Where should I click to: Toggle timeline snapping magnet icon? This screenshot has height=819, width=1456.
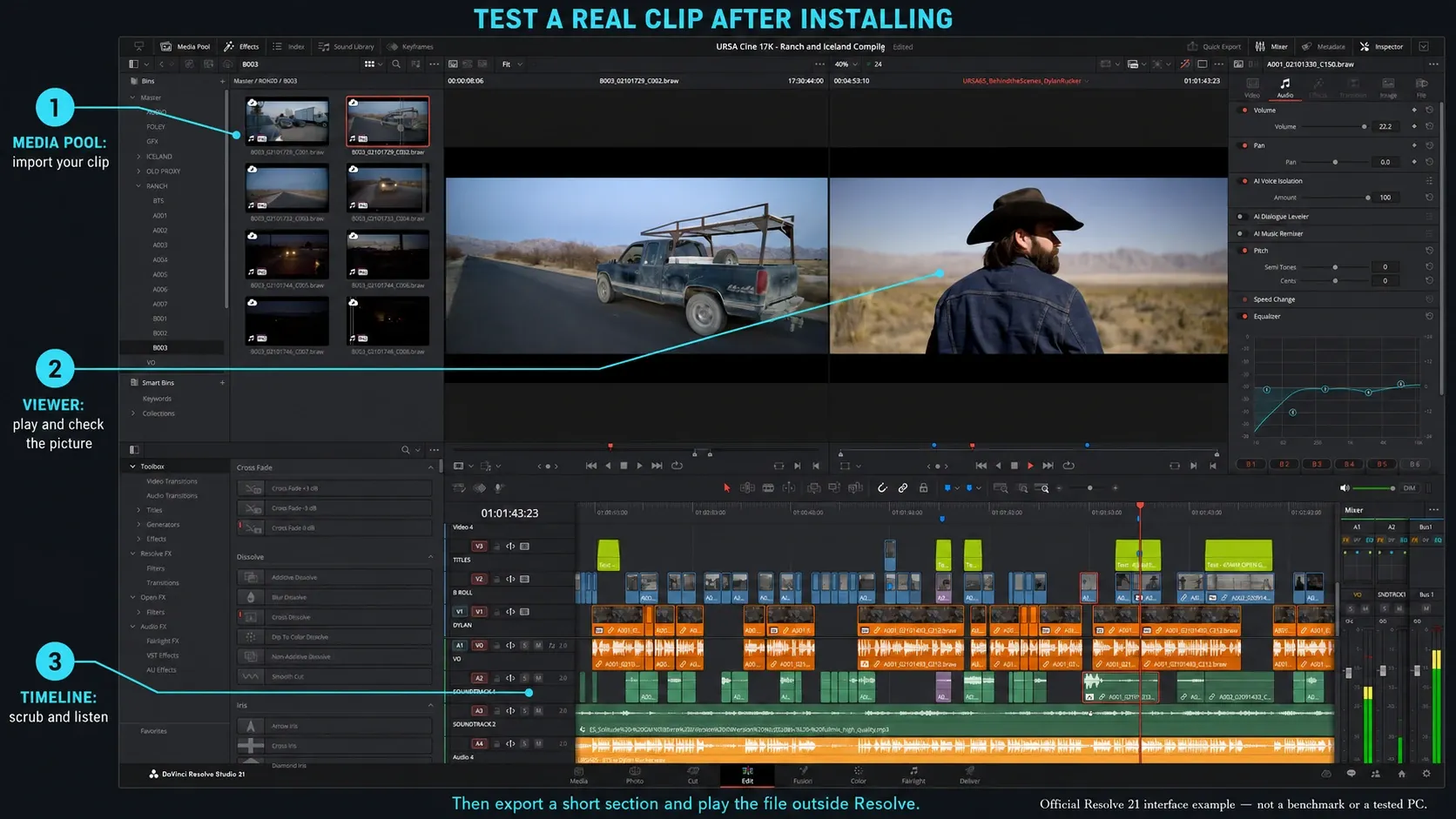pyautogui.click(x=882, y=488)
